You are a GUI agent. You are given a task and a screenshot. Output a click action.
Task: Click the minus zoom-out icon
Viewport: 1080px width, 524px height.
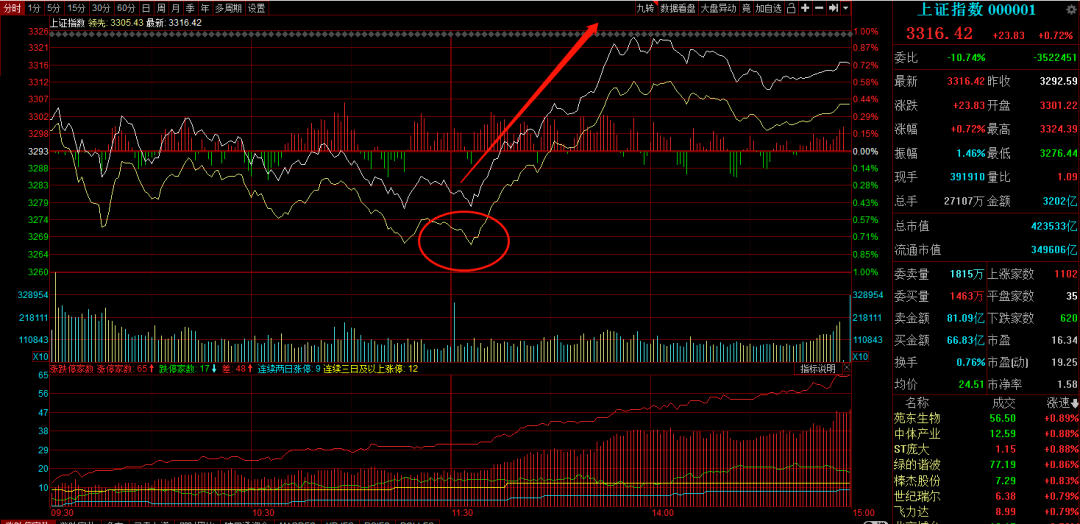pyautogui.click(x=819, y=8)
